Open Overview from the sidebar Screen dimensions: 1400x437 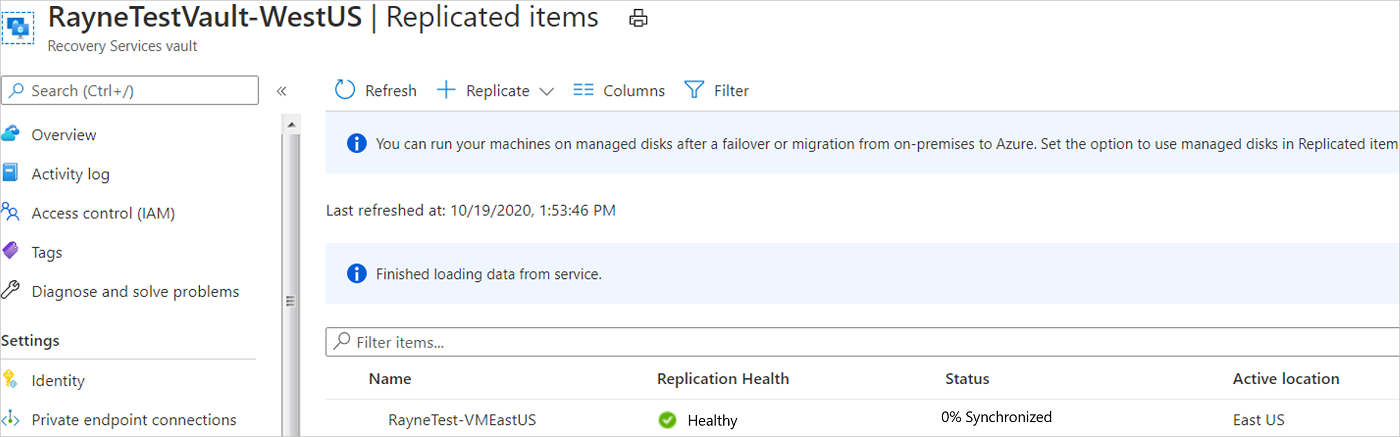coord(64,135)
